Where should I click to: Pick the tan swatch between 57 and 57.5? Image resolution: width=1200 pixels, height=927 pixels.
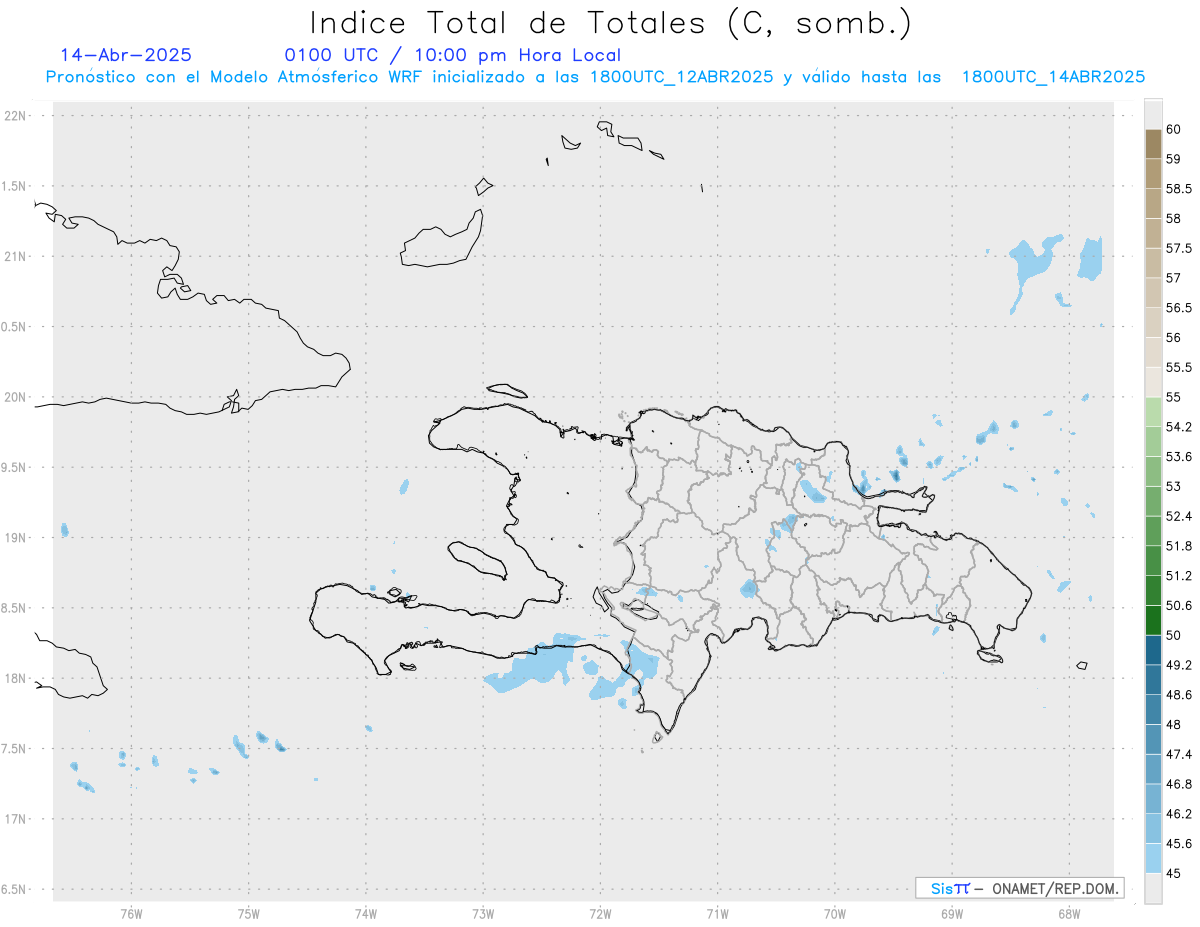coord(1153,263)
